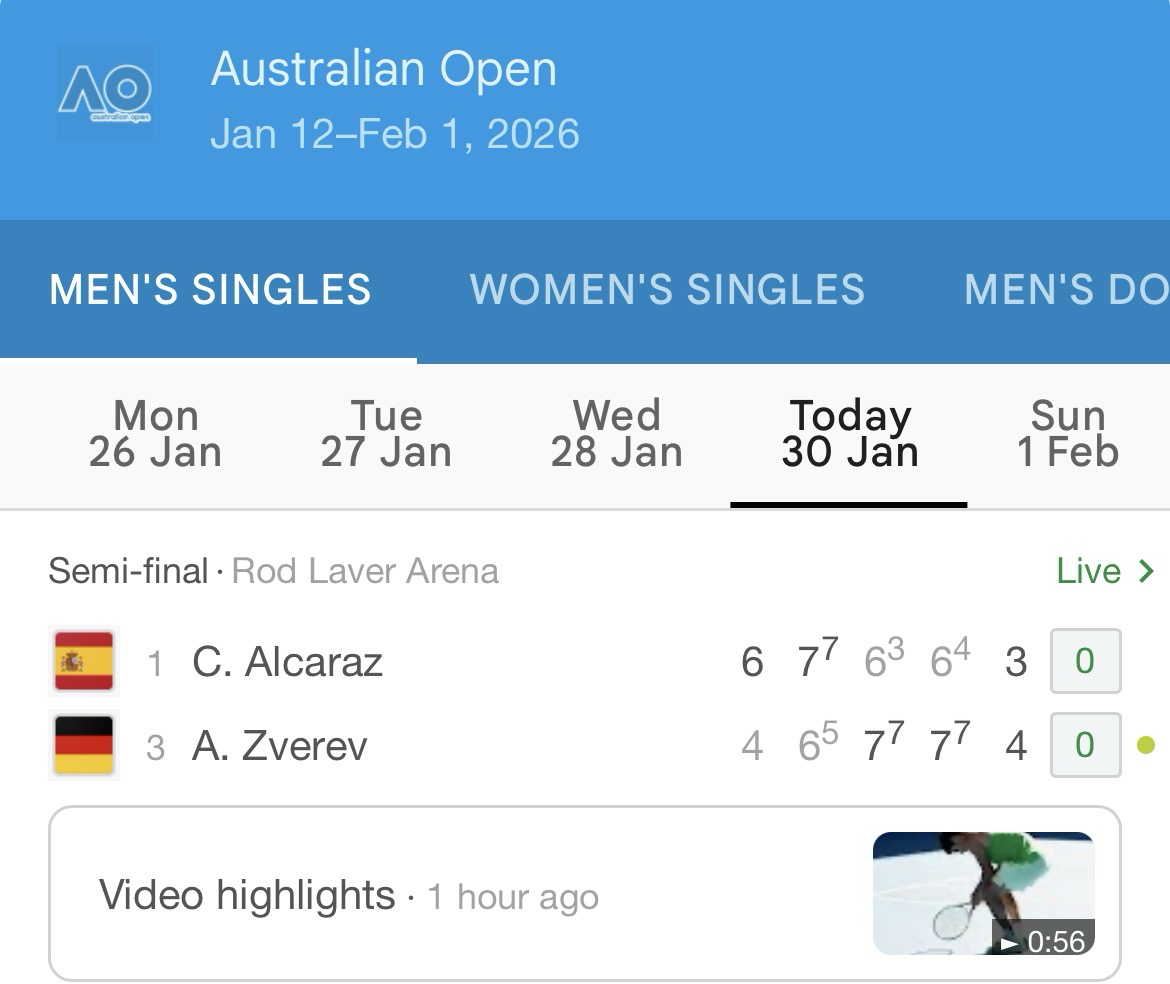The image size is (1170, 984).
Task: Select Sun 1 Feb date
Action: (x=1067, y=434)
